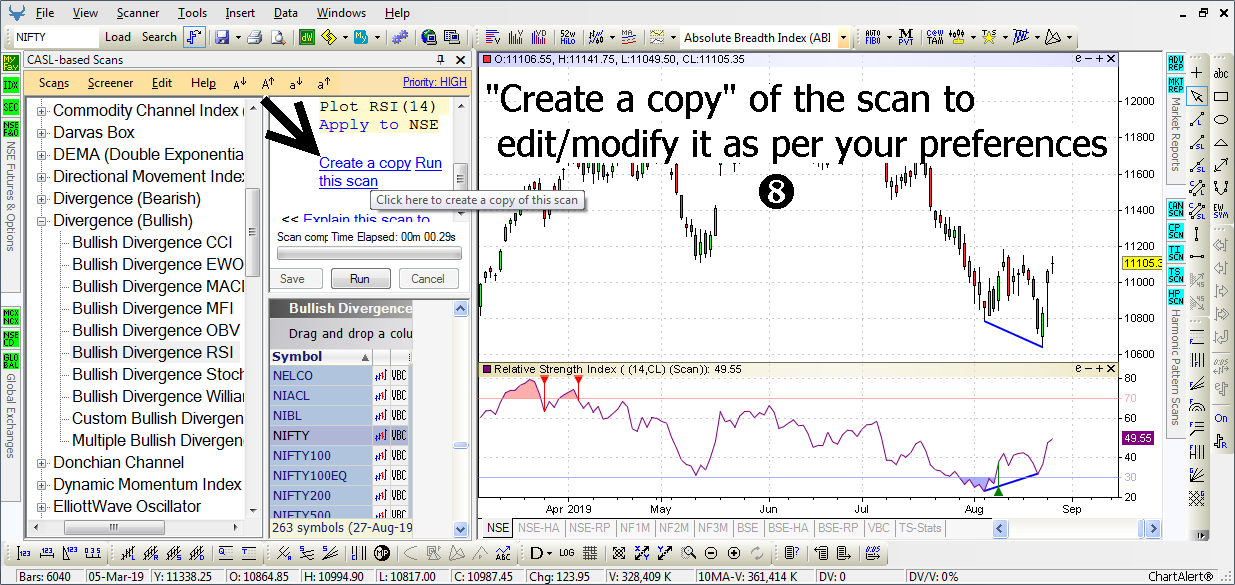Click the red color square in chart header

486,59
